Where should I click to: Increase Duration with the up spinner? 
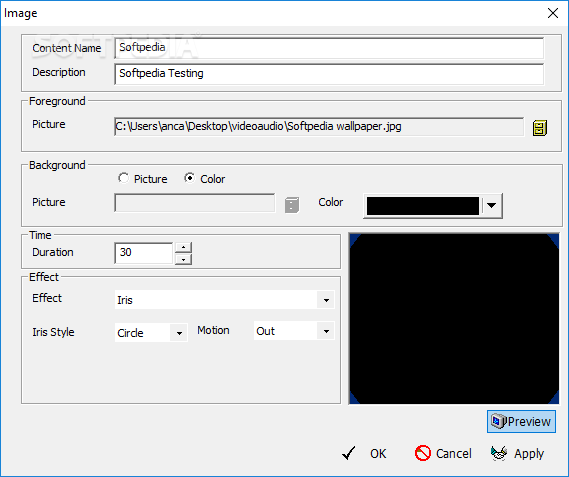(x=184, y=247)
